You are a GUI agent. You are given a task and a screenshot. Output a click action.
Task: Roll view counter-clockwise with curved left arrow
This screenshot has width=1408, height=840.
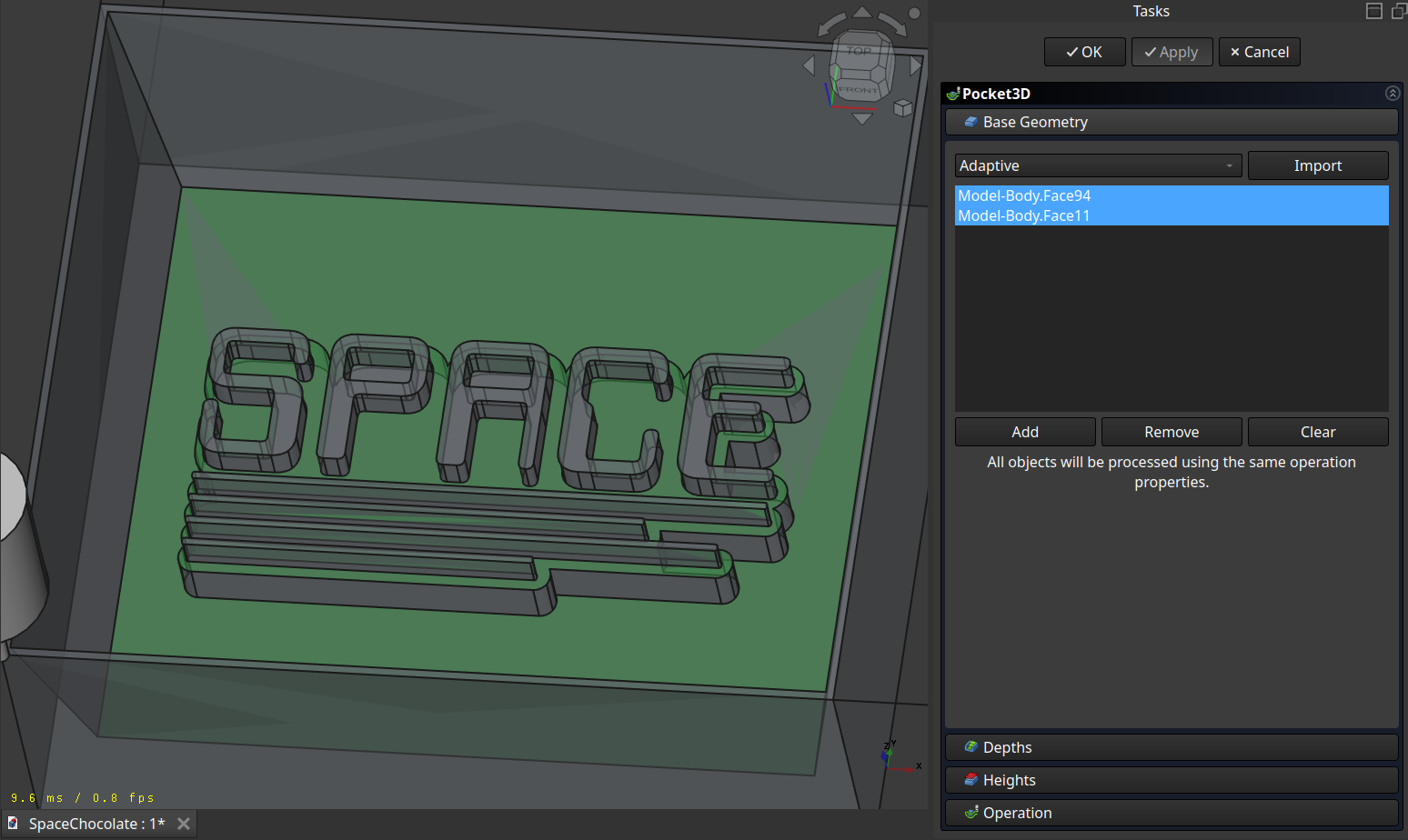tap(831, 25)
